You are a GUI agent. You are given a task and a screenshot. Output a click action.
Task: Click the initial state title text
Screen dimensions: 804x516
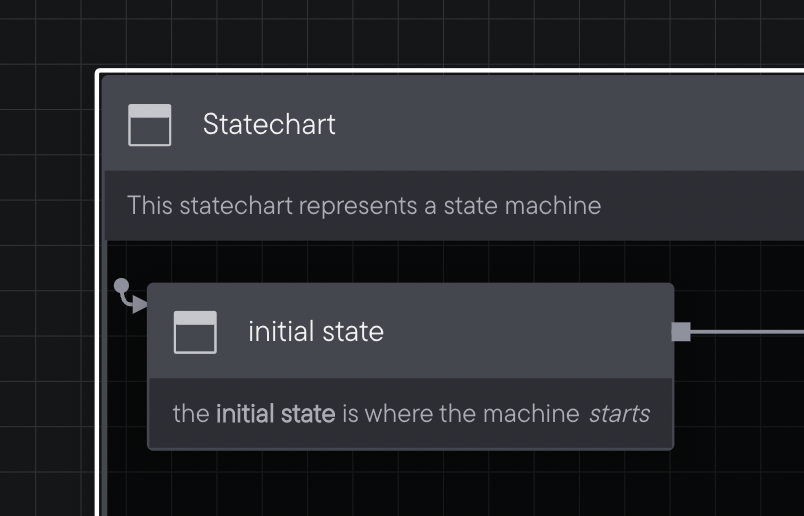coord(316,331)
